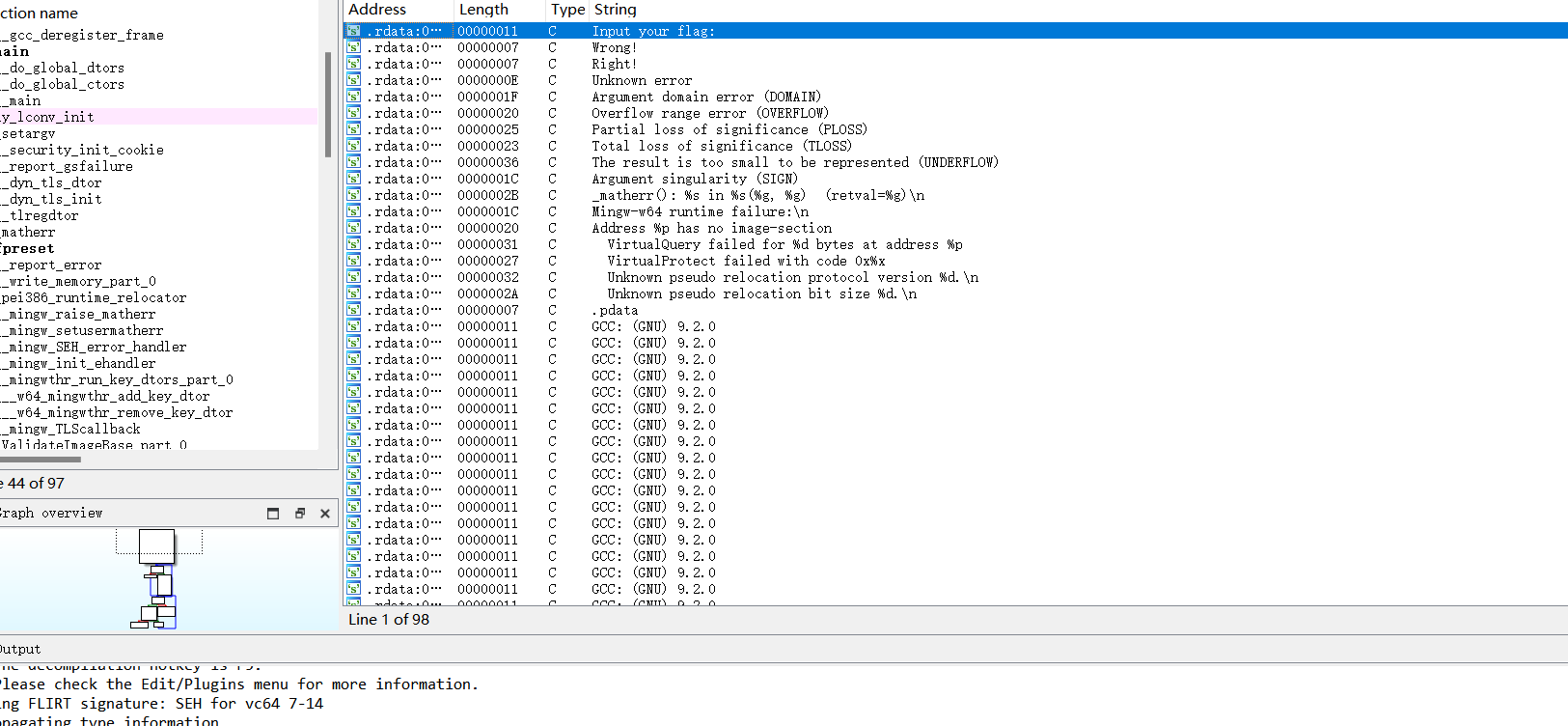Select "Mingw-w64 runtime failure:" string text
Image resolution: width=1568 pixels, height=726 pixels.
coord(701,211)
